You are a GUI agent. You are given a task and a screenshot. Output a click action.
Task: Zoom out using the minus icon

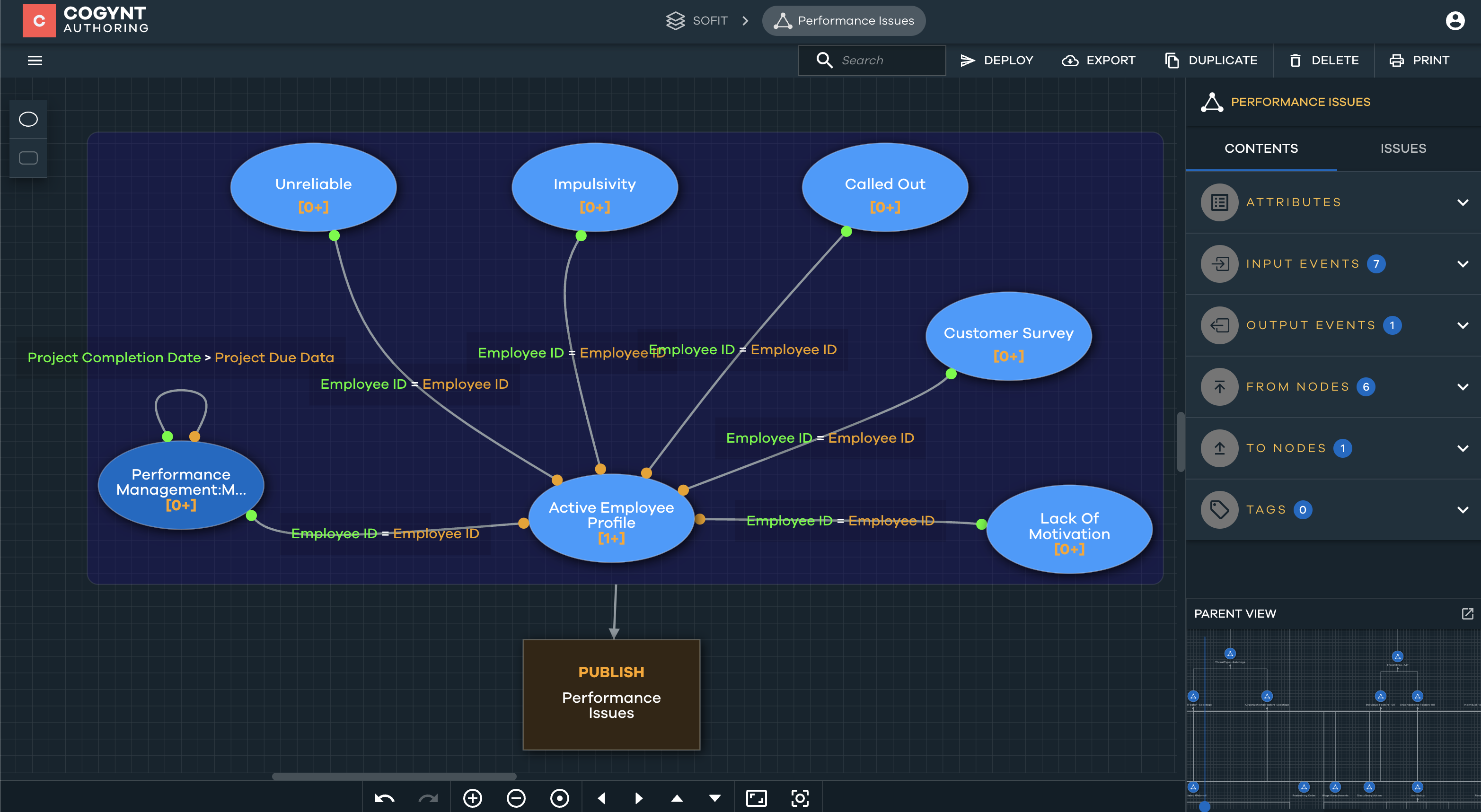click(516, 798)
